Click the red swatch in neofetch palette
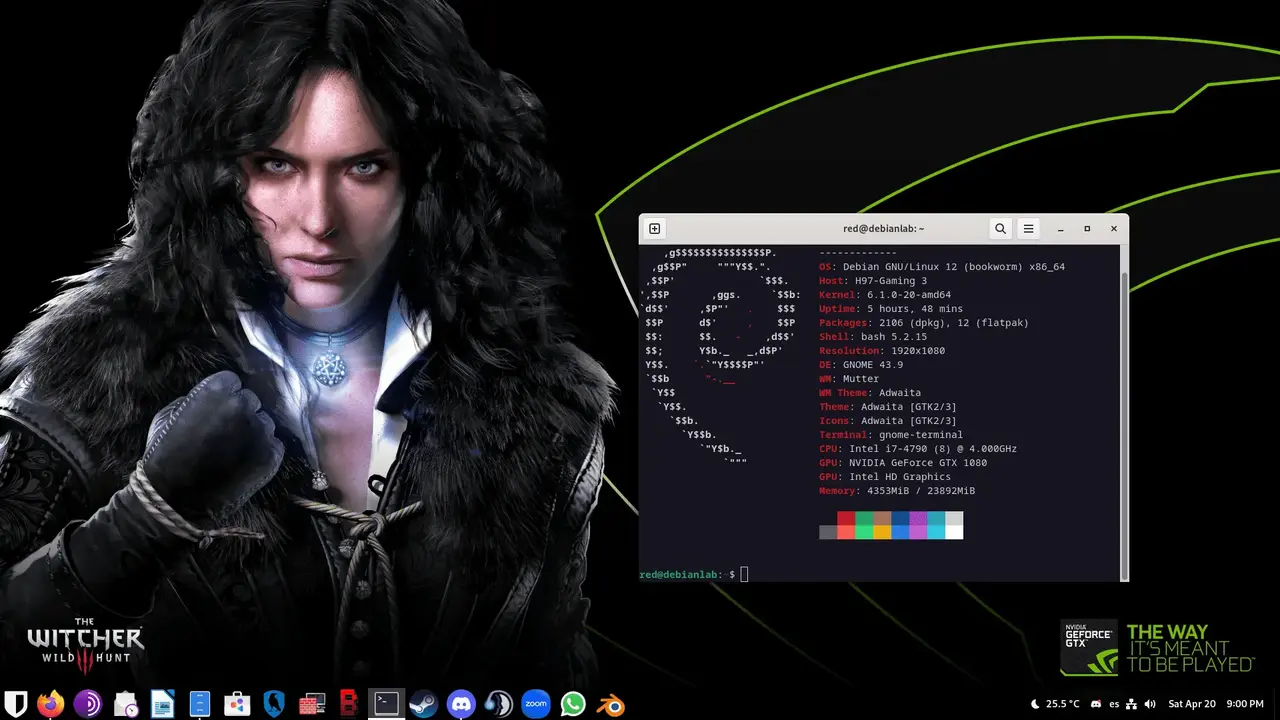Viewport: 1280px width, 720px height. coord(846,518)
